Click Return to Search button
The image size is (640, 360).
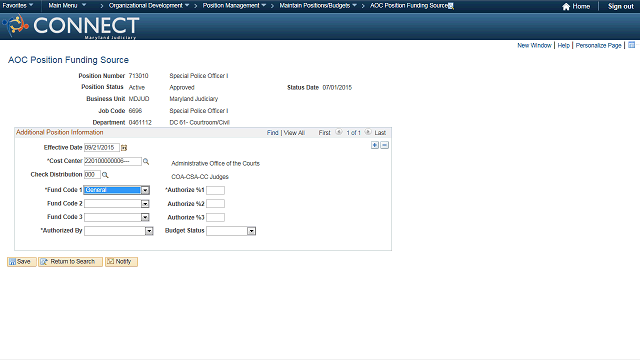[x=71, y=262]
